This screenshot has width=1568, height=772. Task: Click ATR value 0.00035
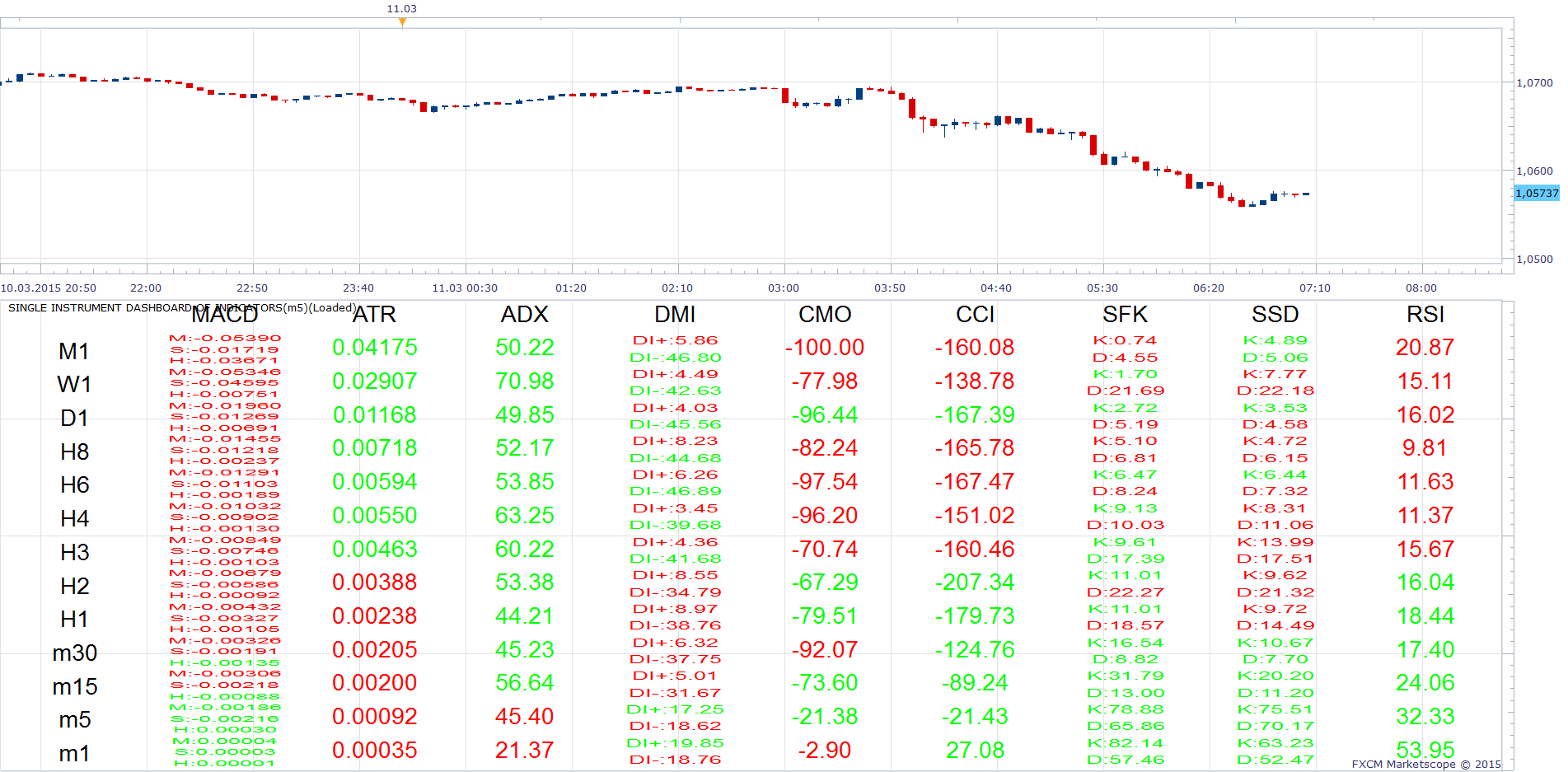click(375, 751)
